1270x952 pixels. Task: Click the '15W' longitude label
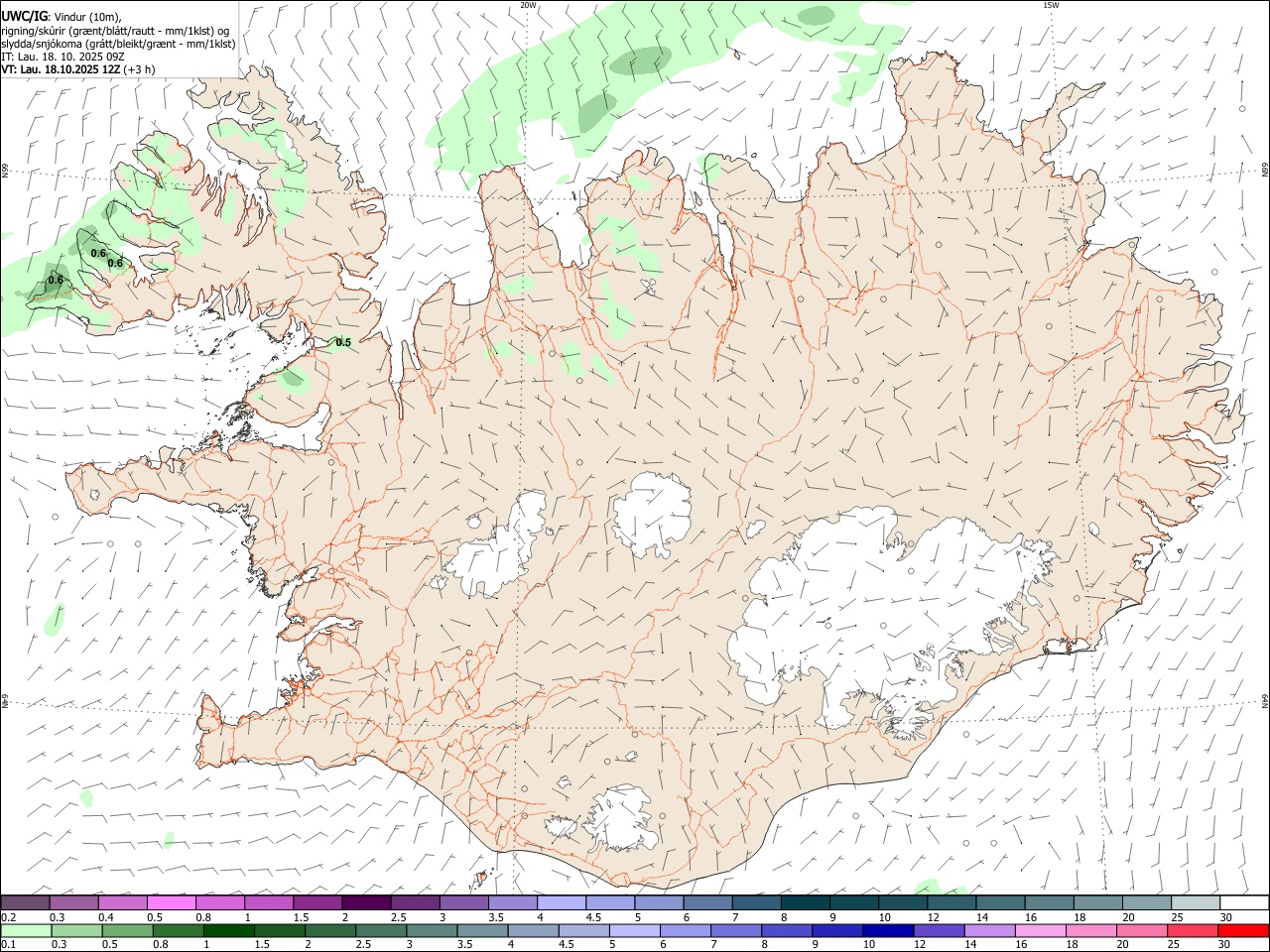tap(1051, 5)
